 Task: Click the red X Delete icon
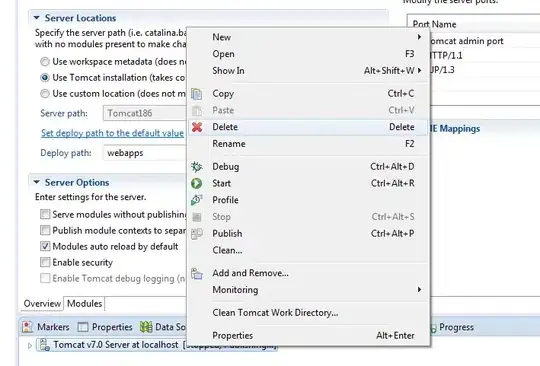197,127
